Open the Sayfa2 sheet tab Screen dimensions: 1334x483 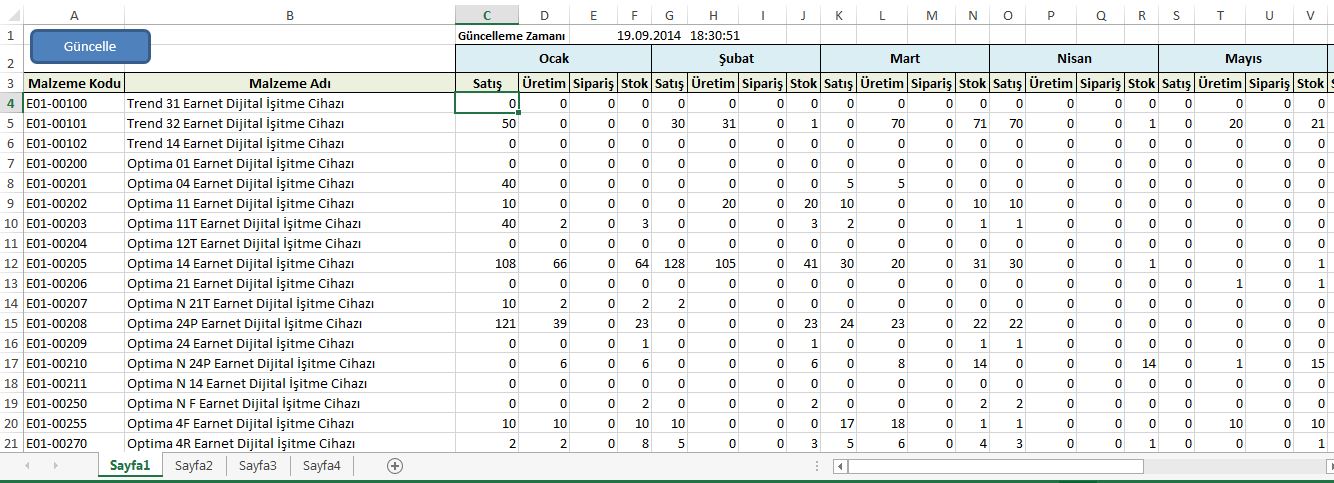tap(194, 465)
